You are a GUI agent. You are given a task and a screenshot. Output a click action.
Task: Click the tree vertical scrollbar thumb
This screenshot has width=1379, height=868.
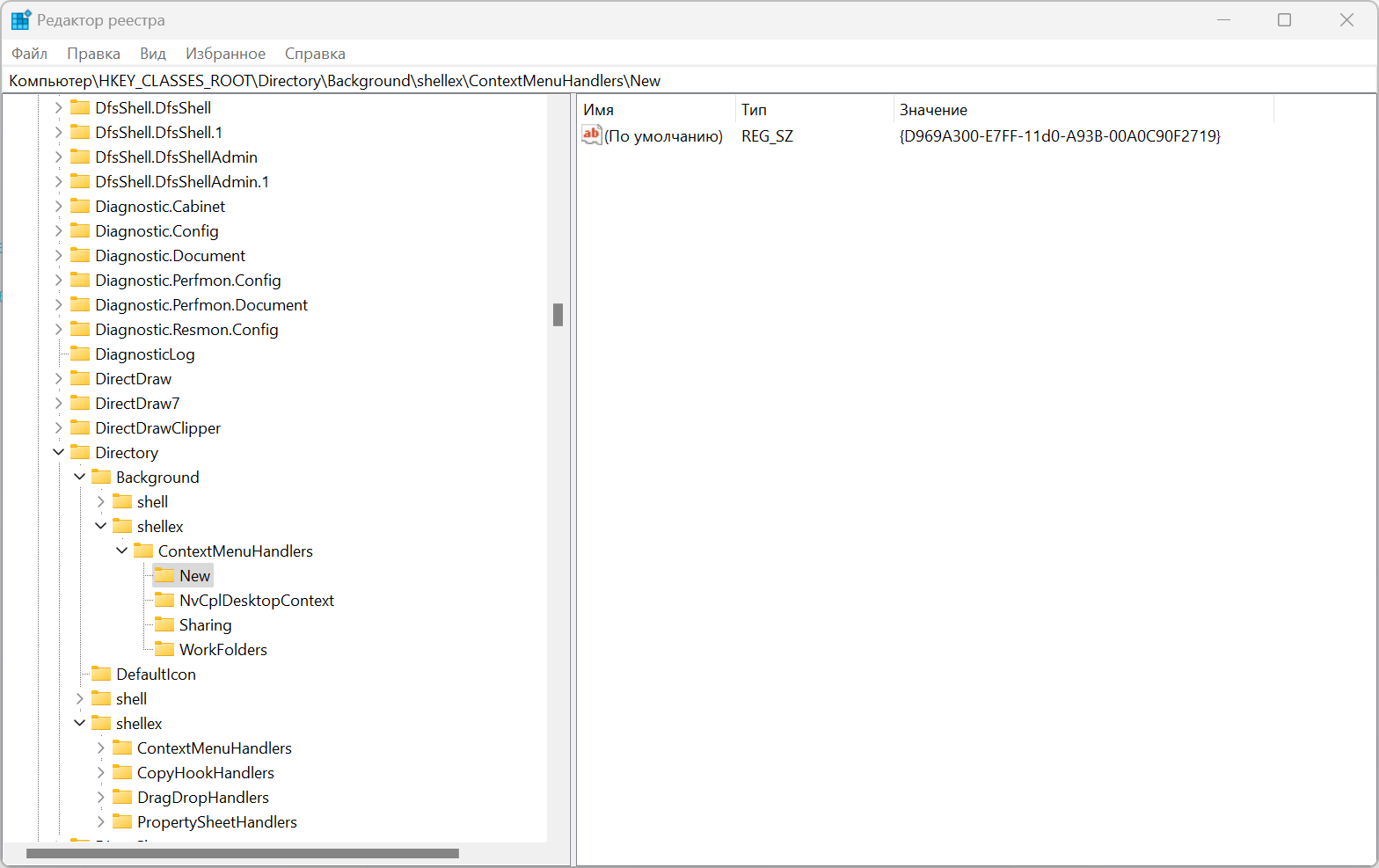coord(558,314)
